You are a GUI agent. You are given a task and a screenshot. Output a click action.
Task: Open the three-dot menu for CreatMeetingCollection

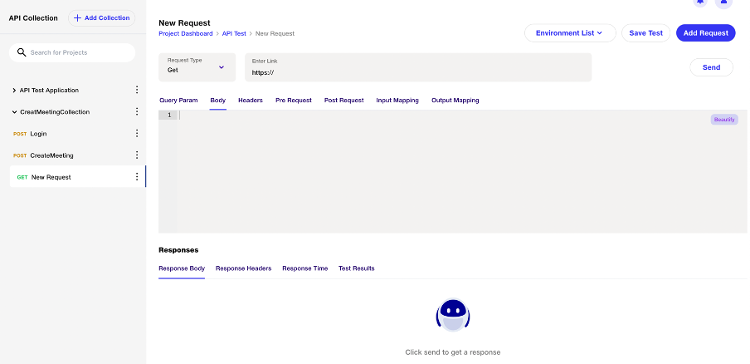tap(137, 111)
